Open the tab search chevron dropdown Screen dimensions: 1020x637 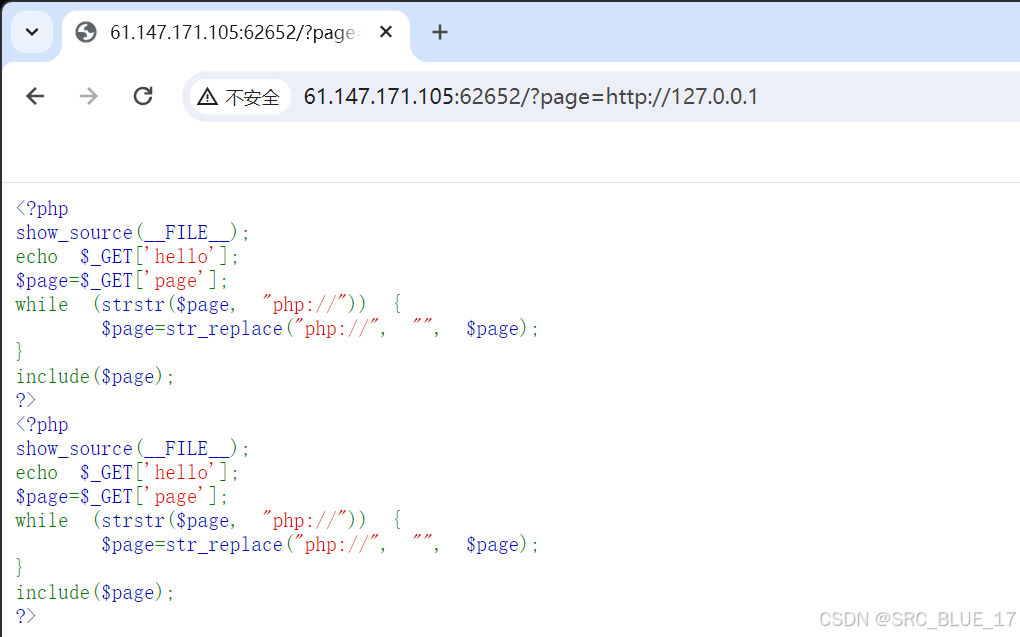(x=31, y=31)
